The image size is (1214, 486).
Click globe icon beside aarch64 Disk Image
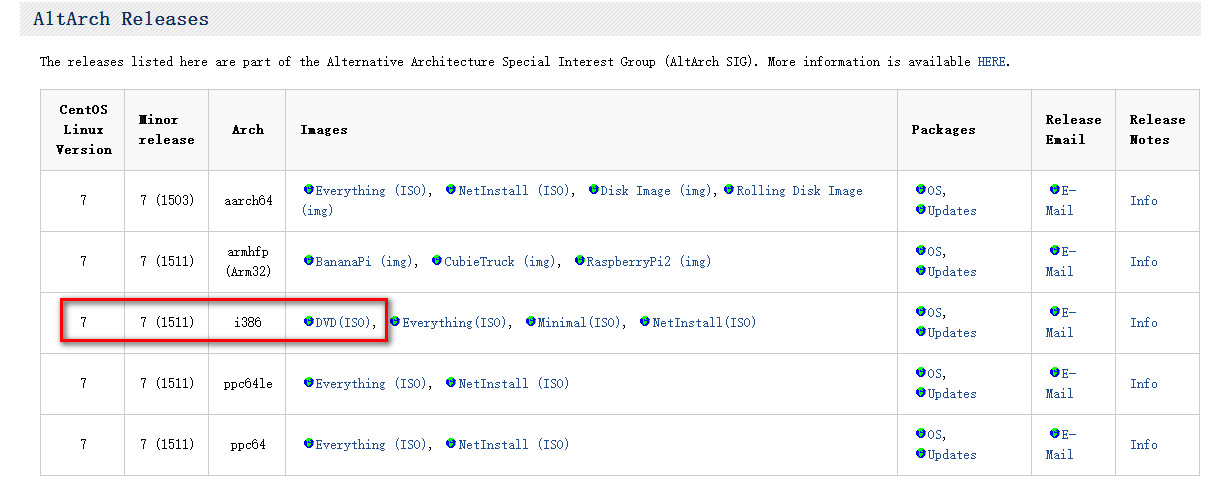click(594, 190)
